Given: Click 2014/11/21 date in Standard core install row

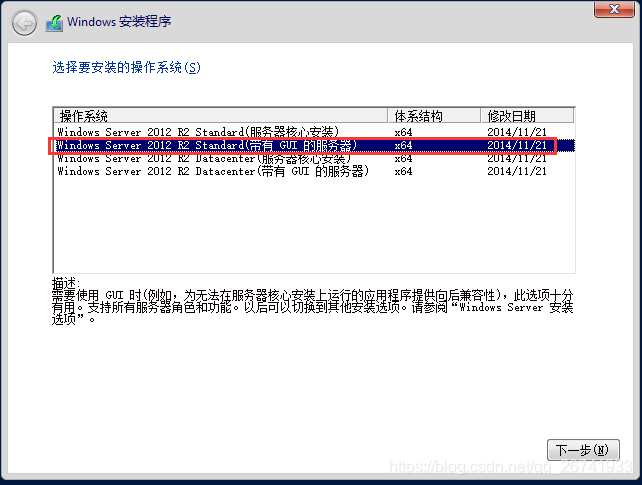Looking at the screenshot, I should pos(517,132).
